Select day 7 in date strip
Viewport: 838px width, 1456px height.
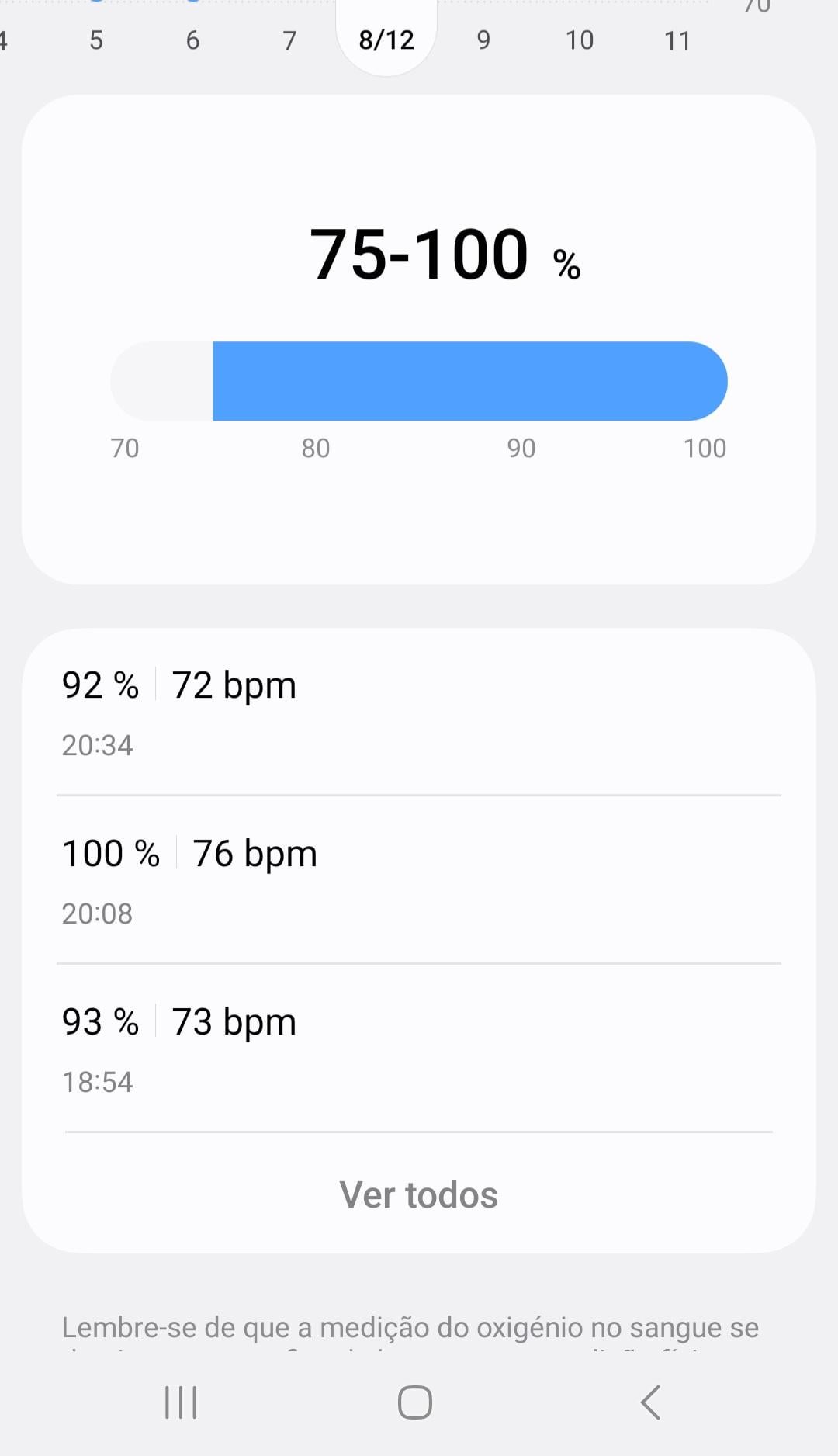click(289, 40)
